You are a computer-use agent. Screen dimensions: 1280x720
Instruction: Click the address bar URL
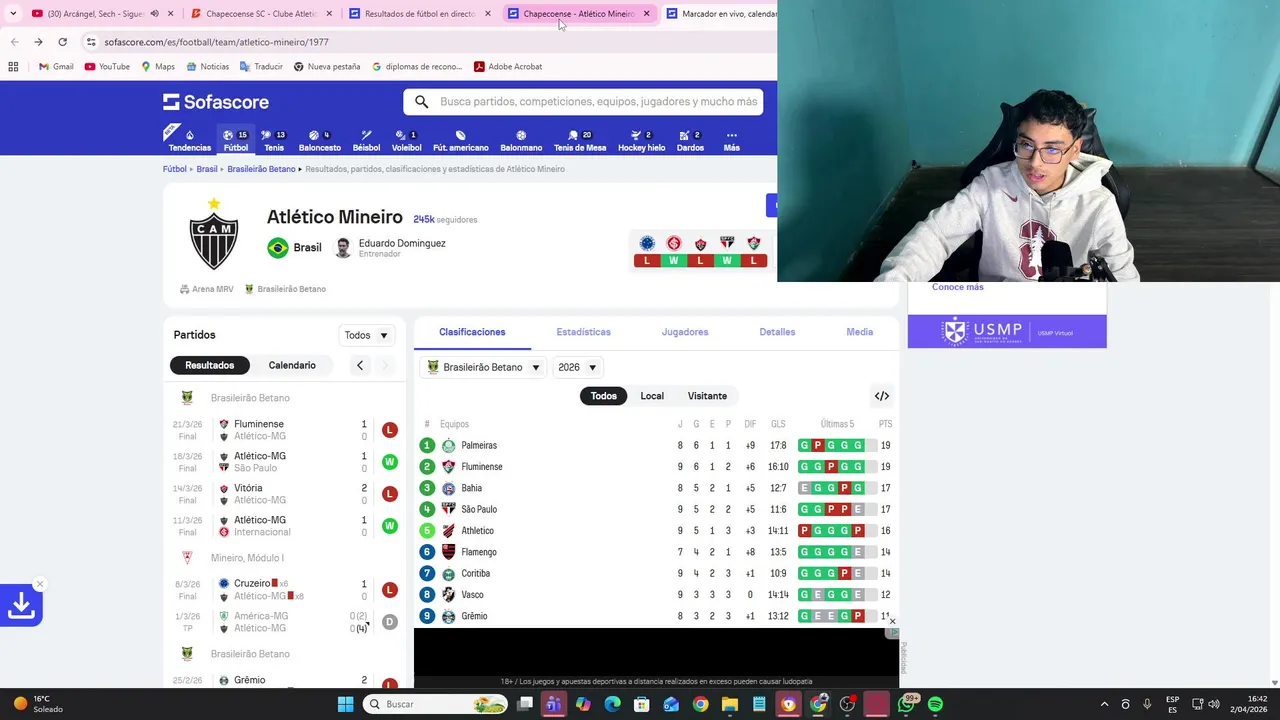216,42
